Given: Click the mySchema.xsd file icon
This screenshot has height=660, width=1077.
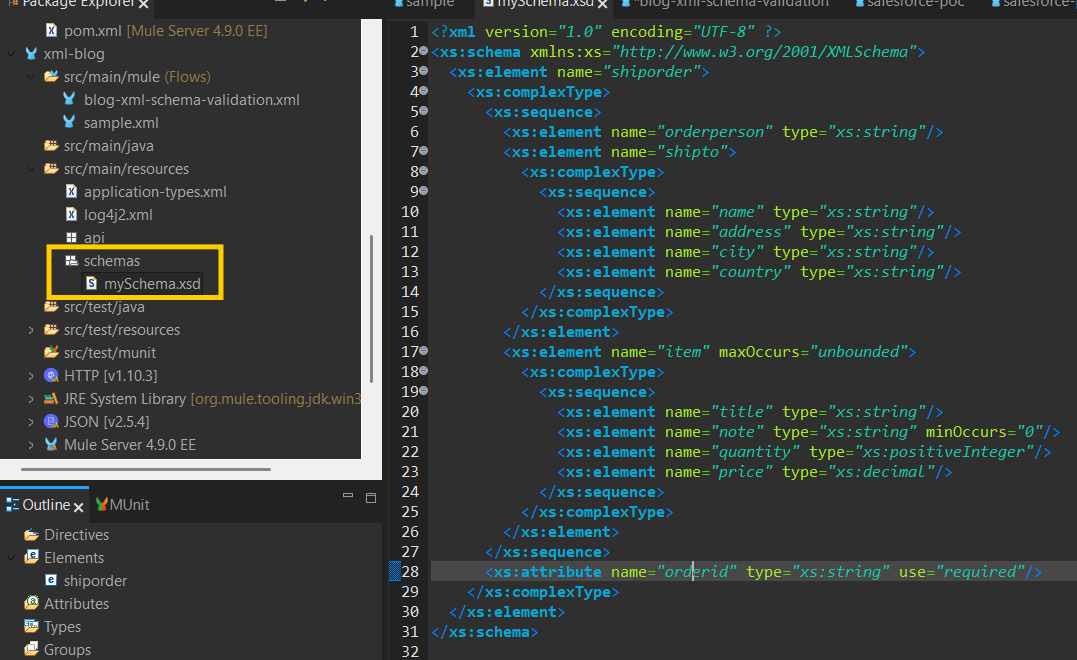Looking at the screenshot, I should tap(91, 284).
